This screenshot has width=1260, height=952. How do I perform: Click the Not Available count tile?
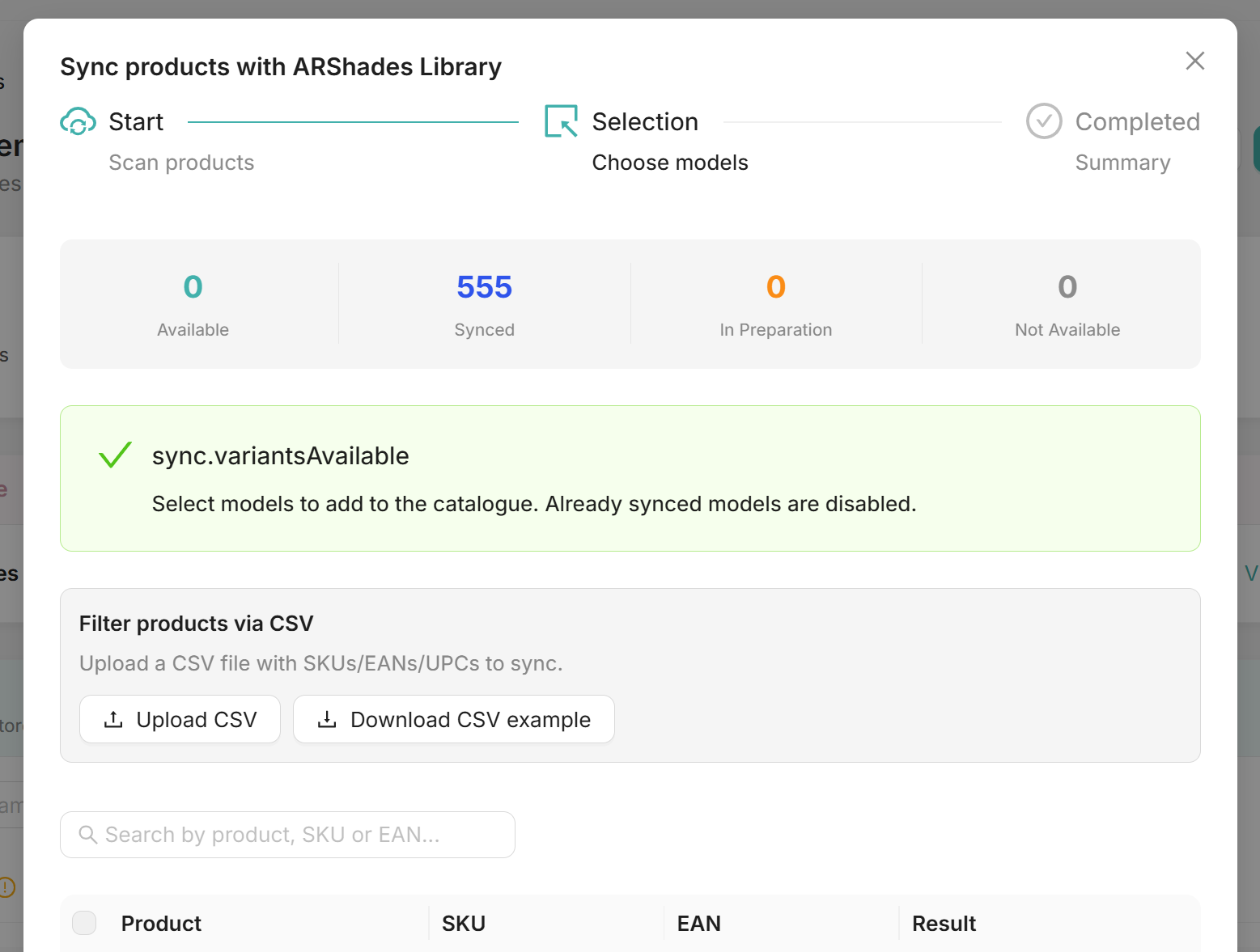point(1067,304)
